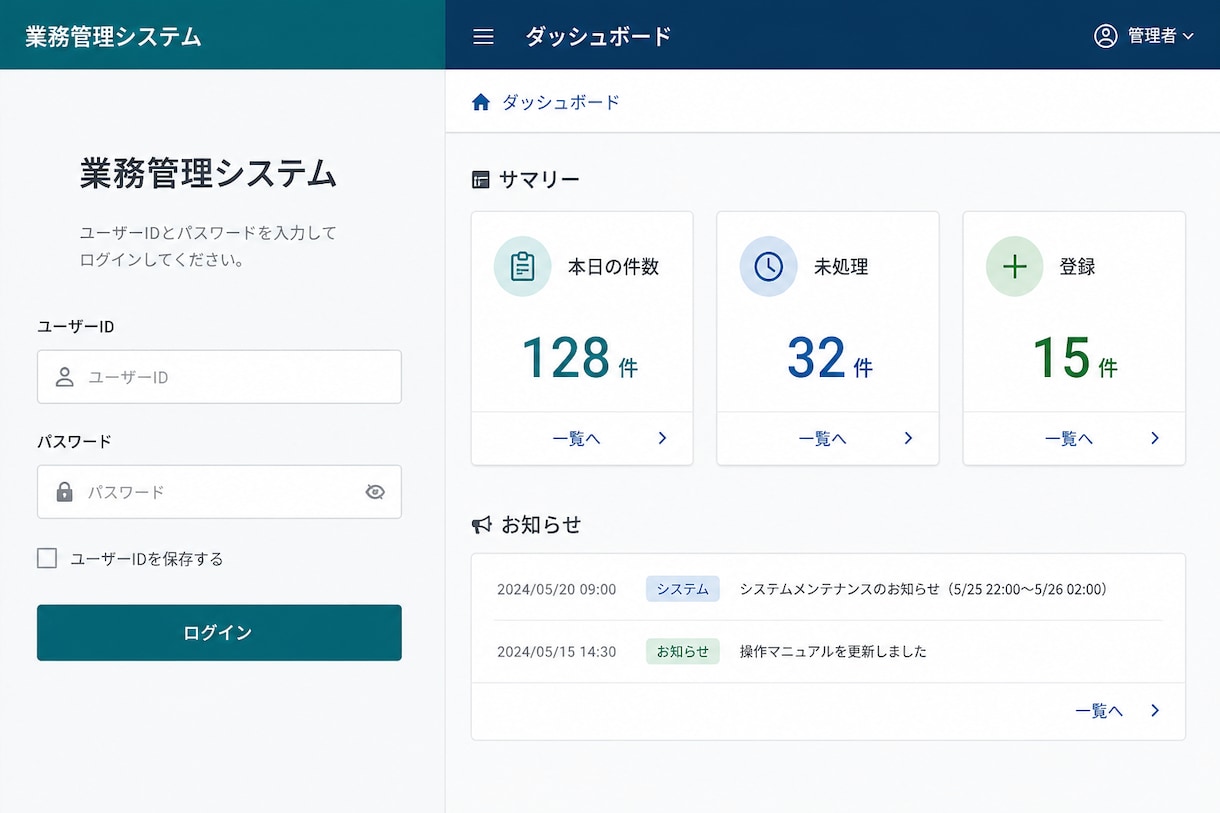Focus the ユーザーID input field

pos(219,377)
